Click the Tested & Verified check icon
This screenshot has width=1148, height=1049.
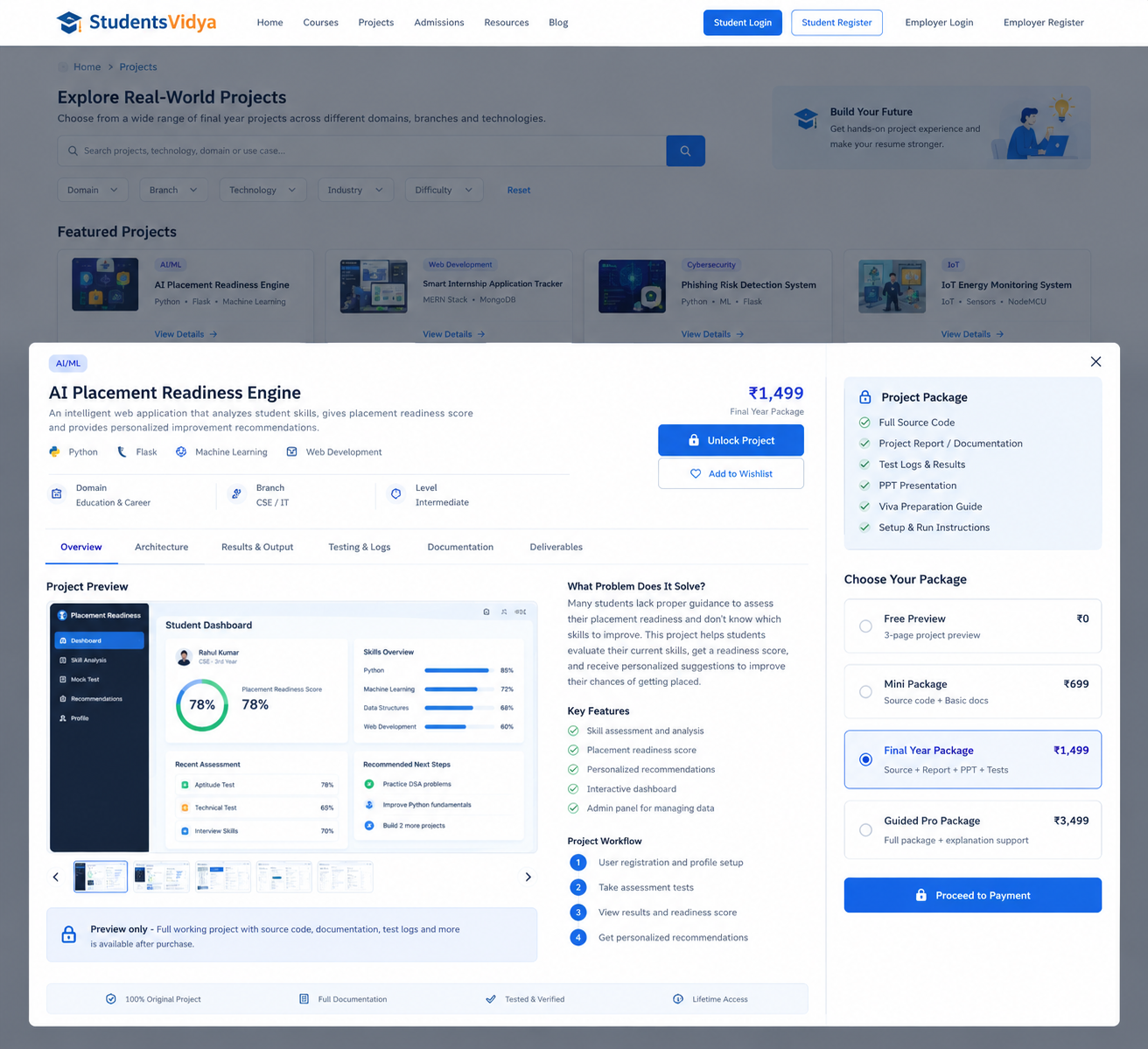[x=491, y=998]
